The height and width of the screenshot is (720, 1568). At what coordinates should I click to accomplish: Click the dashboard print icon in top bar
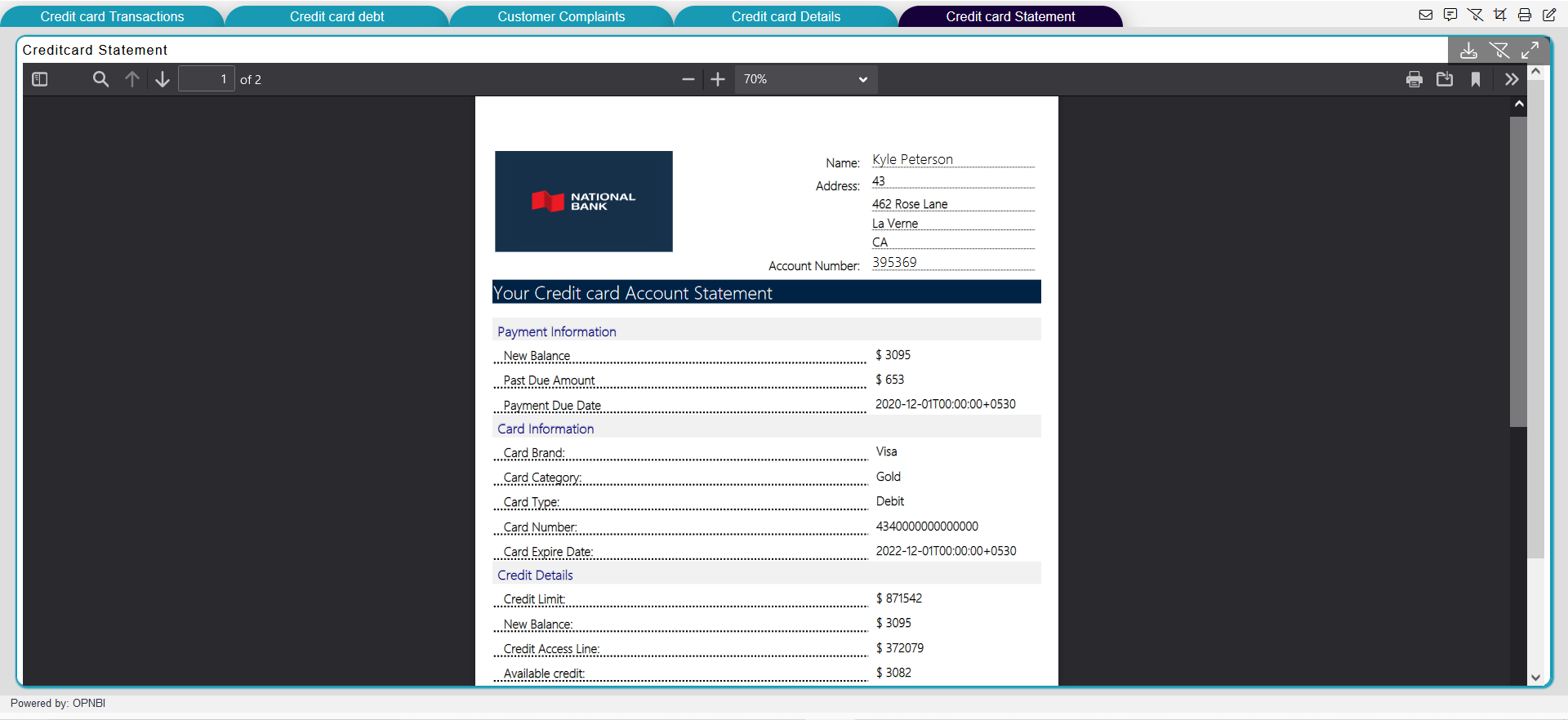[1525, 15]
